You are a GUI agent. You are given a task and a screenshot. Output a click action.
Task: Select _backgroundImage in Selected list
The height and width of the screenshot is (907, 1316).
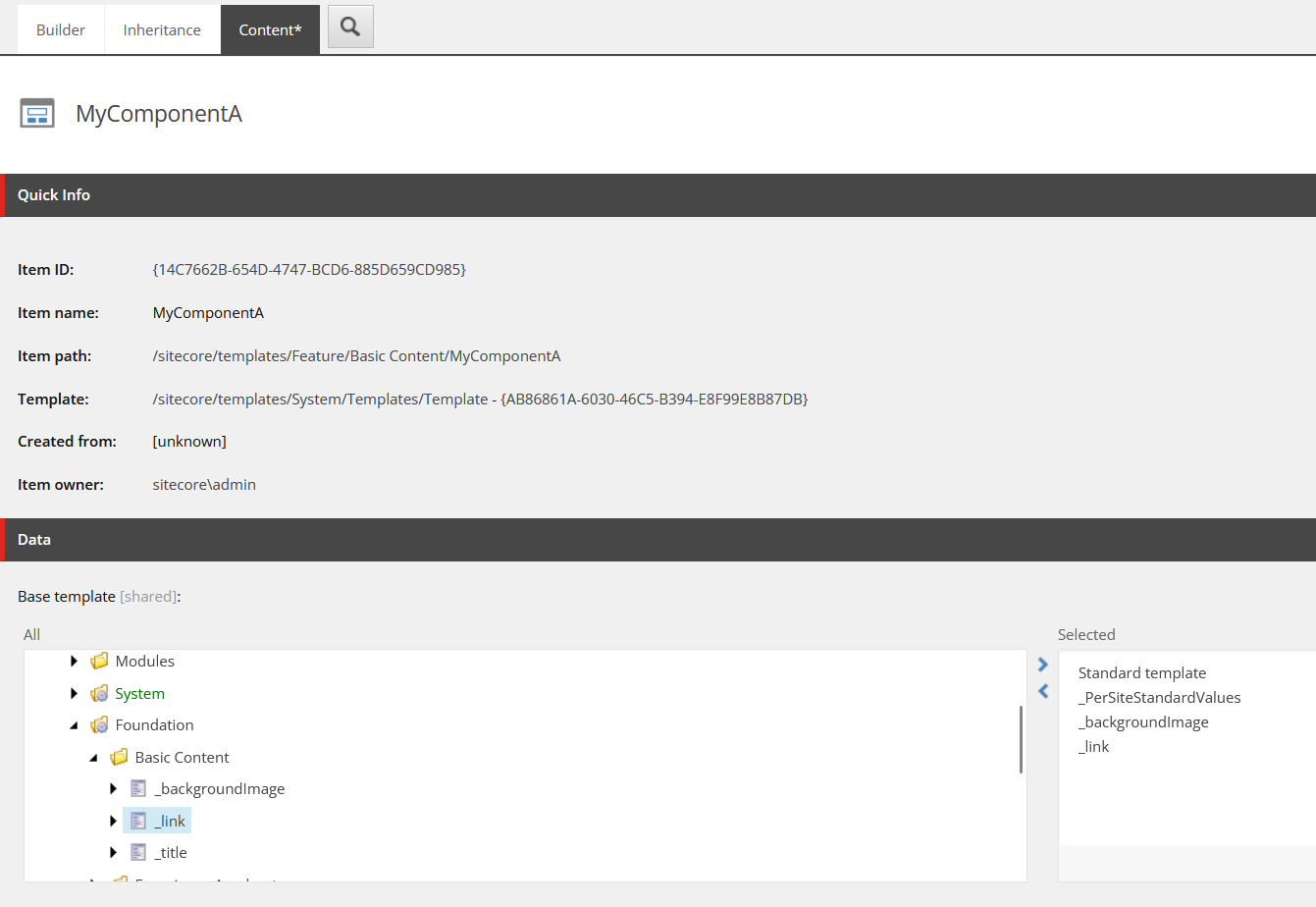[1143, 722]
